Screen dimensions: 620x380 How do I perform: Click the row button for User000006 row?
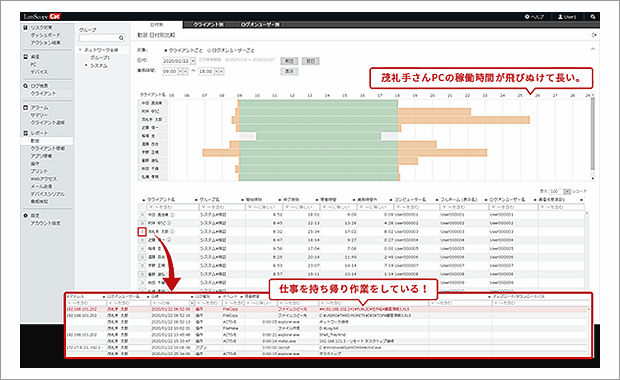(x=142, y=257)
